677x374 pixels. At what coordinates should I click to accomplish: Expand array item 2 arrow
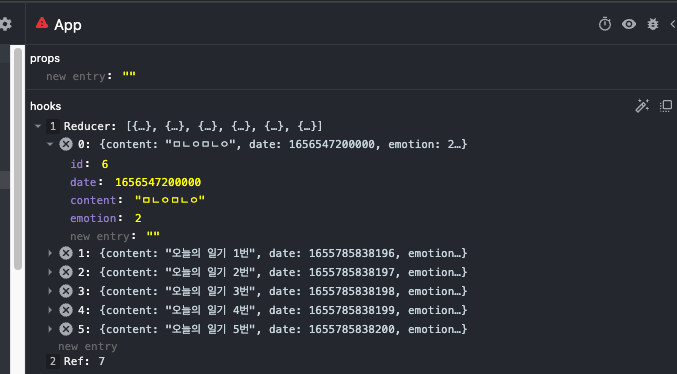coord(50,272)
